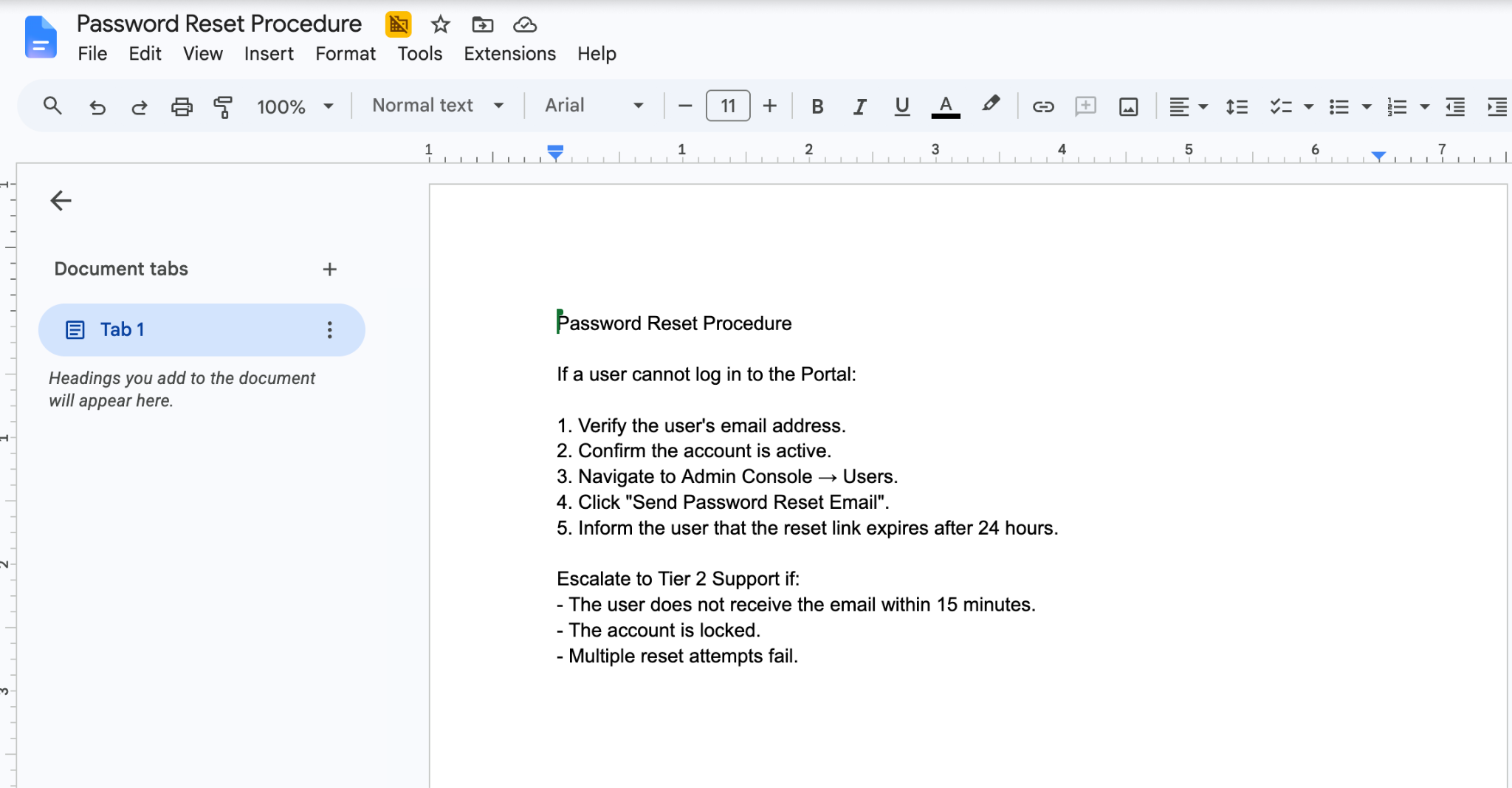The image size is (1512, 788).
Task: Click 'Escalate to Tier 2 Support if:' line
Action: click(678, 579)
